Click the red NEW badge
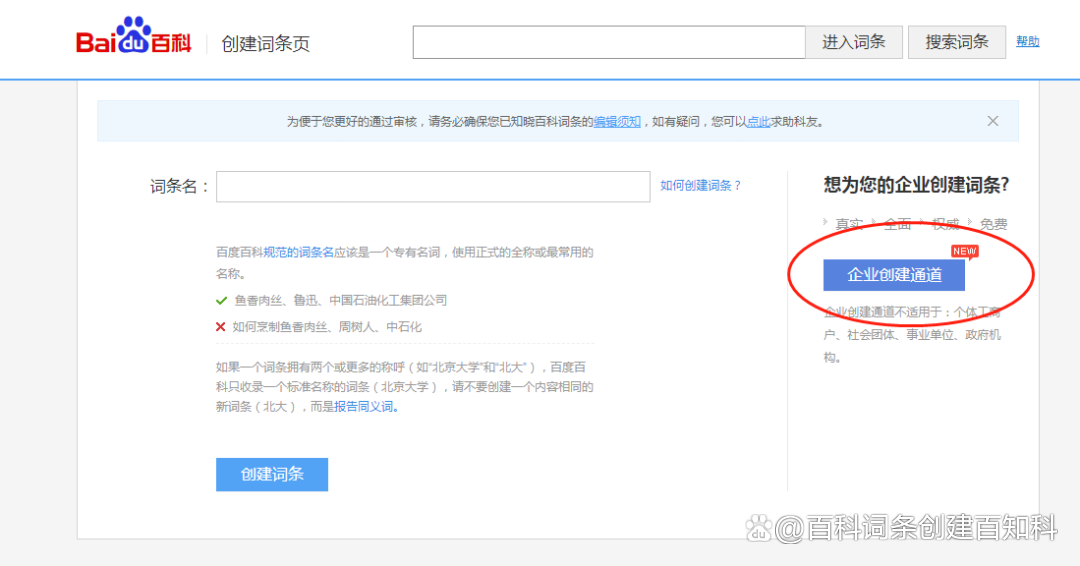The height and width of the screenshot is (566, 1080). tap(964, 252)
